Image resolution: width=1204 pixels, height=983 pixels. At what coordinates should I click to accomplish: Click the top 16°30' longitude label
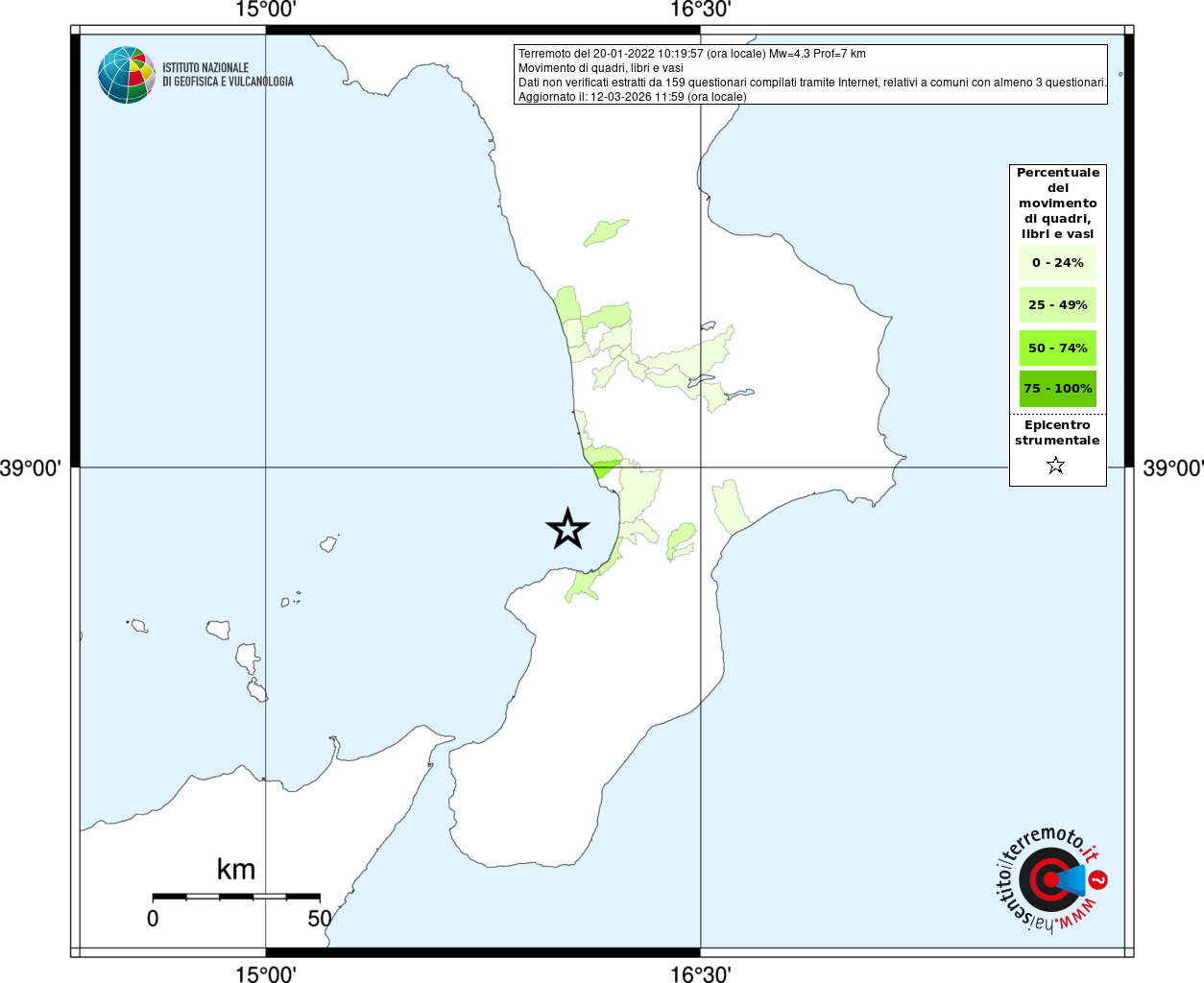701,10
